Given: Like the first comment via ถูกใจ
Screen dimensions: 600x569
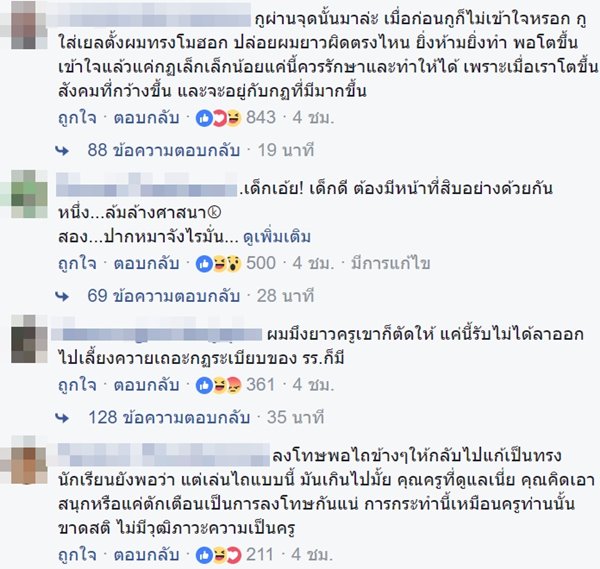Looking at the screenshot, I should coord(77,118).
